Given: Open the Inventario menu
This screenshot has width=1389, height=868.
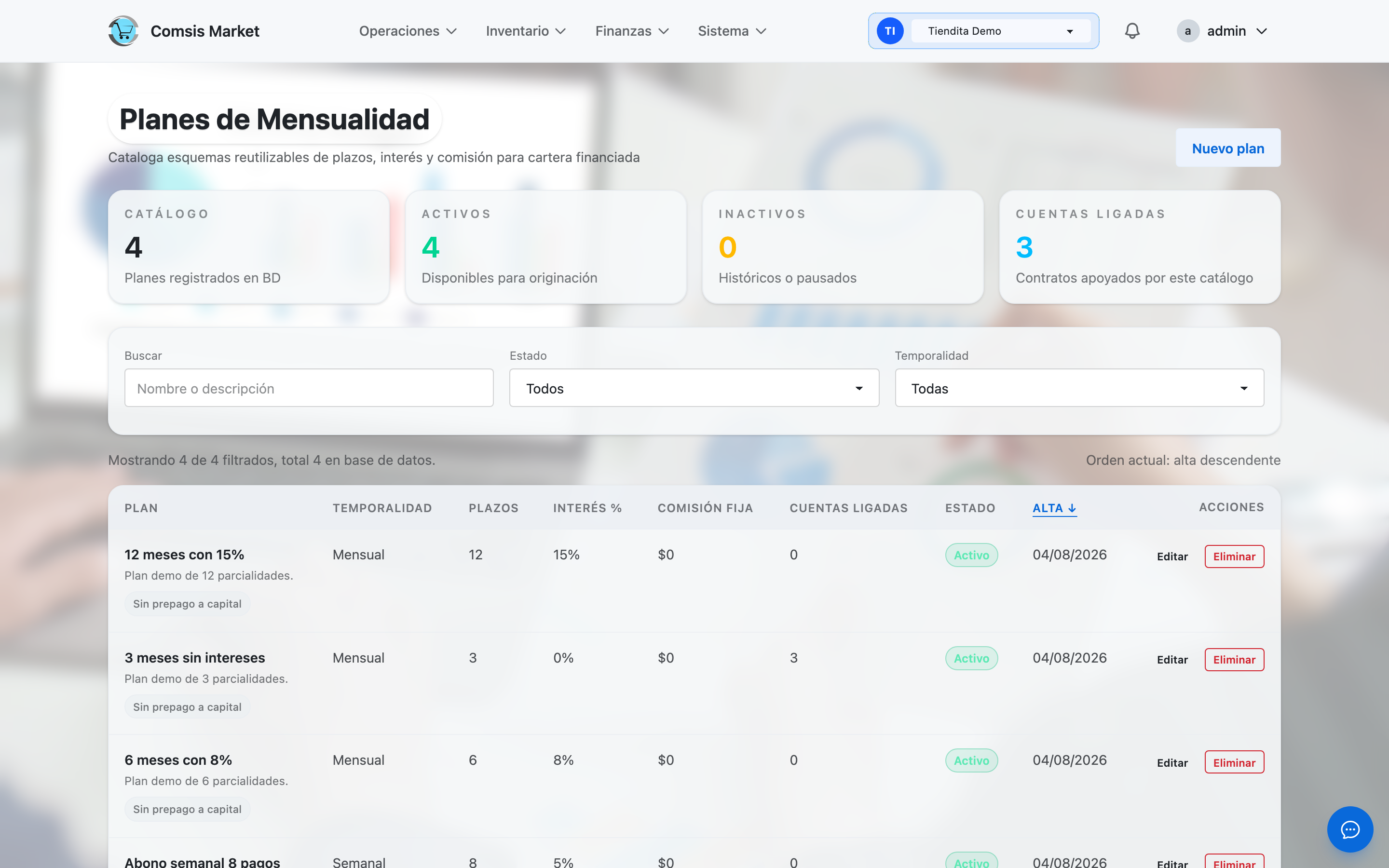Looking at the screenshot, I should click(526, 31).
